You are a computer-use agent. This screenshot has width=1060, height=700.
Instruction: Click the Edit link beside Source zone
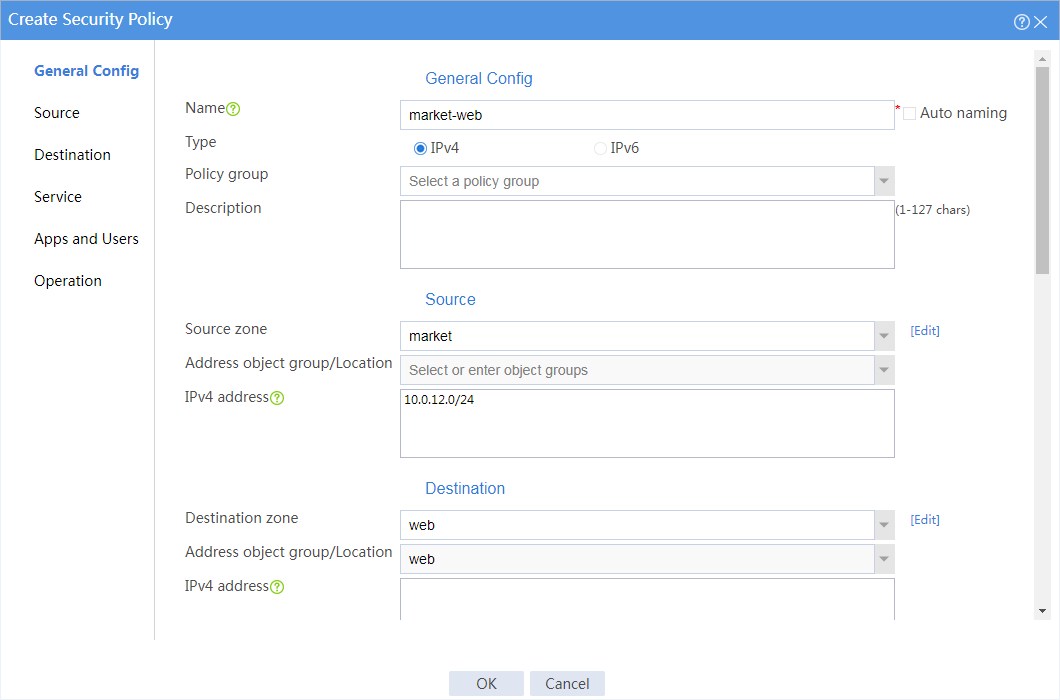(x=925, y=331)
